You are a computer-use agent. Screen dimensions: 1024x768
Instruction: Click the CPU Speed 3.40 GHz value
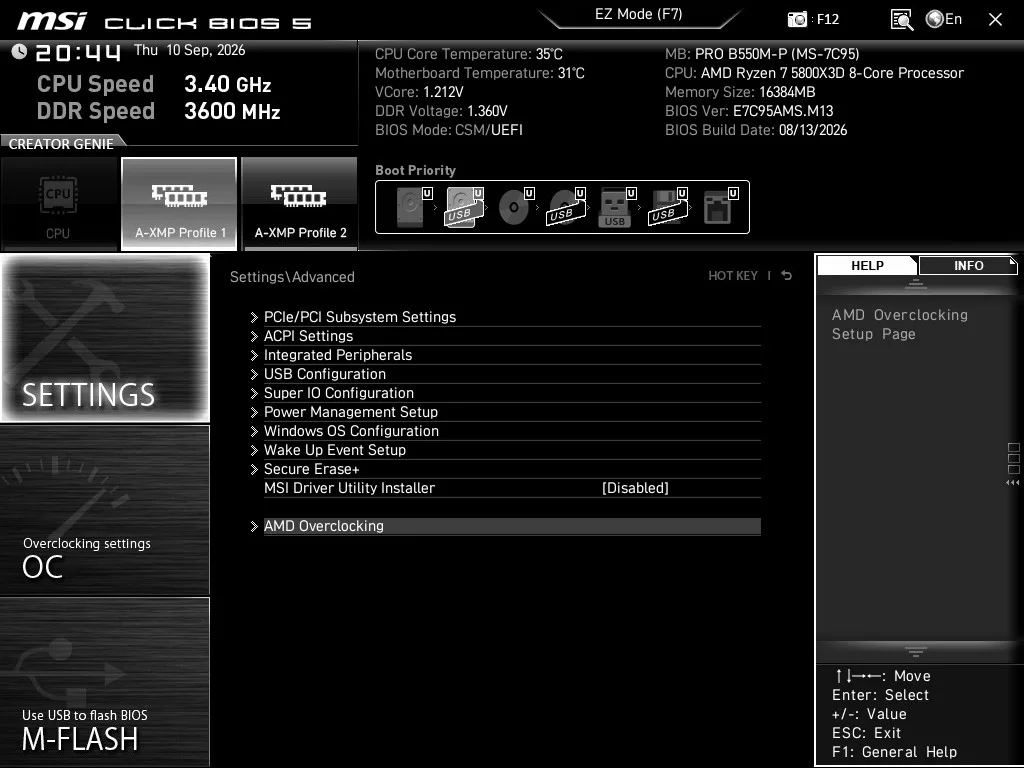click(227, 84)
